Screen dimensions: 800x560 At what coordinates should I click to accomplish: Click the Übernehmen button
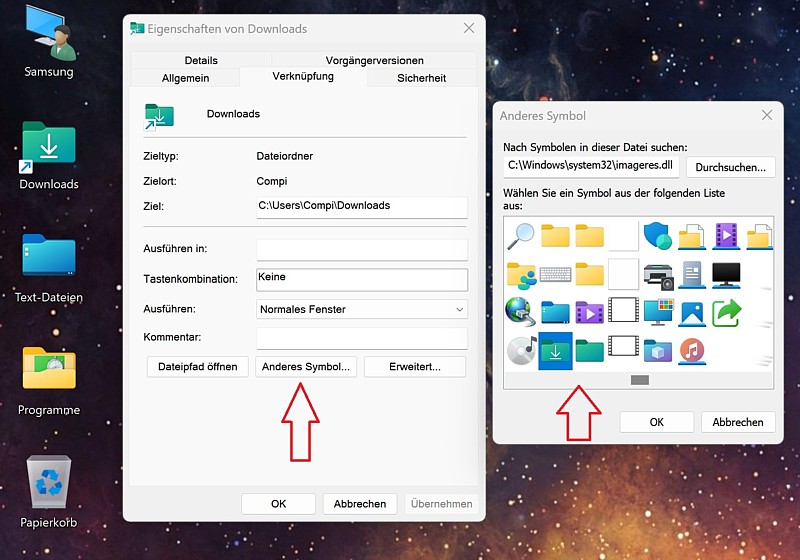(x=441, y=504)
